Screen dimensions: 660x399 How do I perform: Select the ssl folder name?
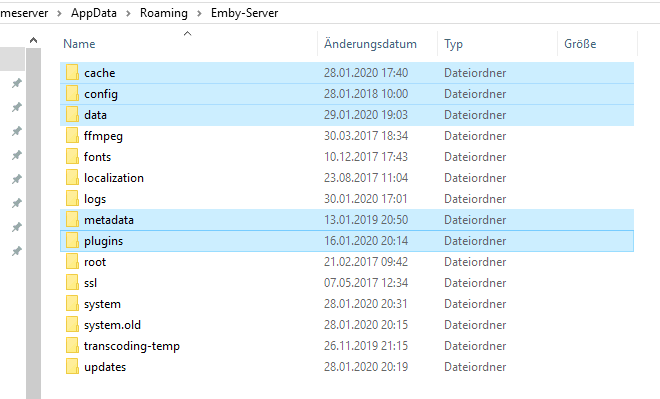(x=90, y=283)
